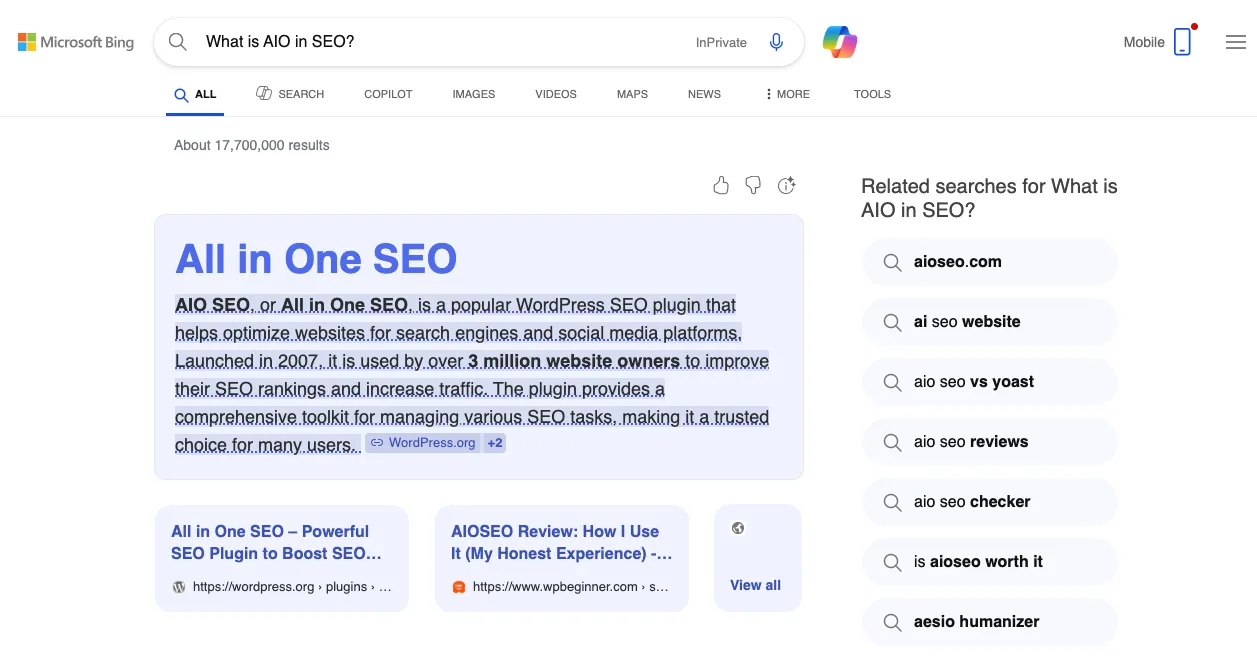Viewport: 1257px width, 658px height.
Task: Toggle Mobile view phone icon
Action: [1183, 42]
